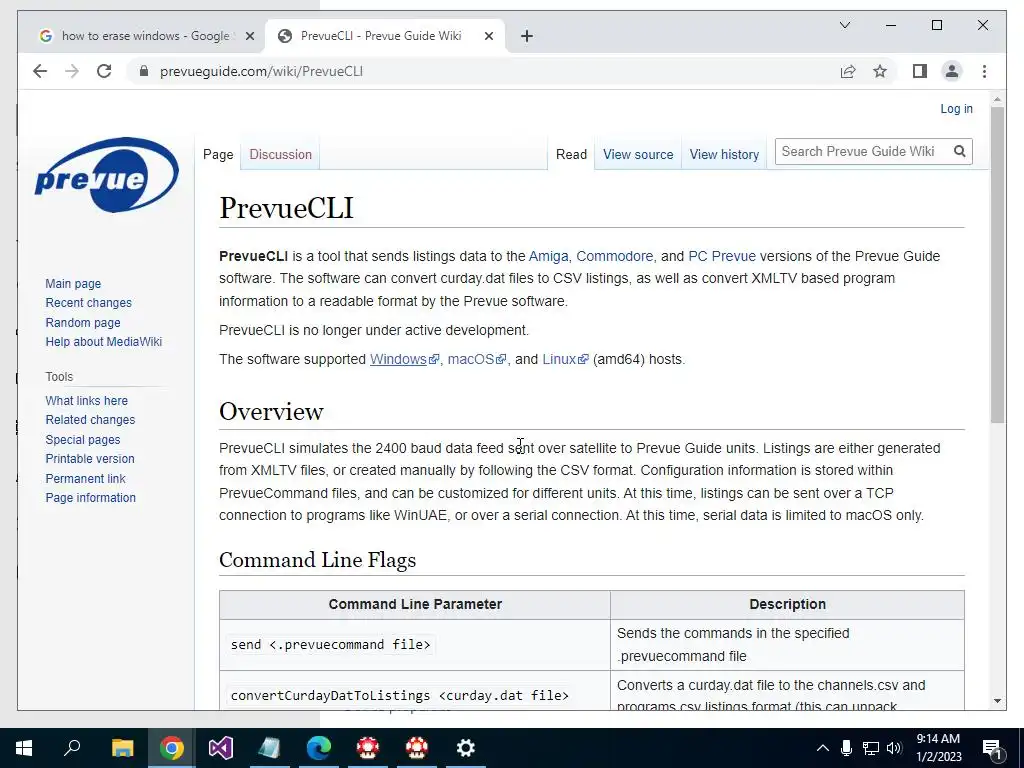Close the Google search tab
Screen dimensions: 1024x768
pos(249,36)
